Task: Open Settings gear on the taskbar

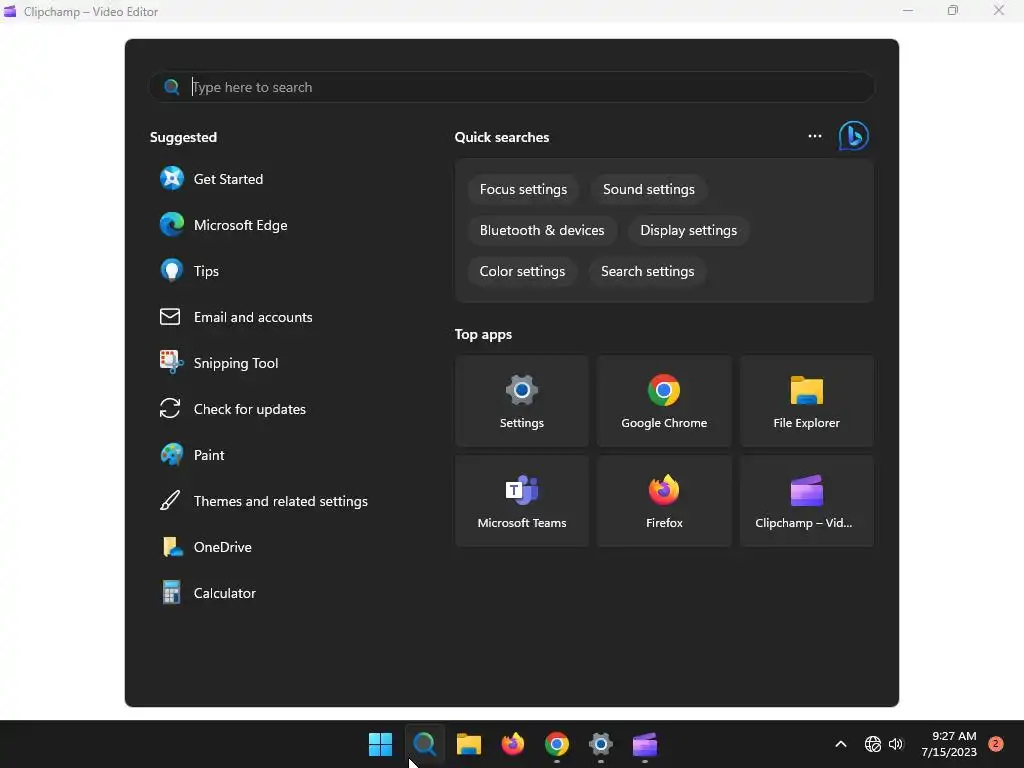Action: 601,744
